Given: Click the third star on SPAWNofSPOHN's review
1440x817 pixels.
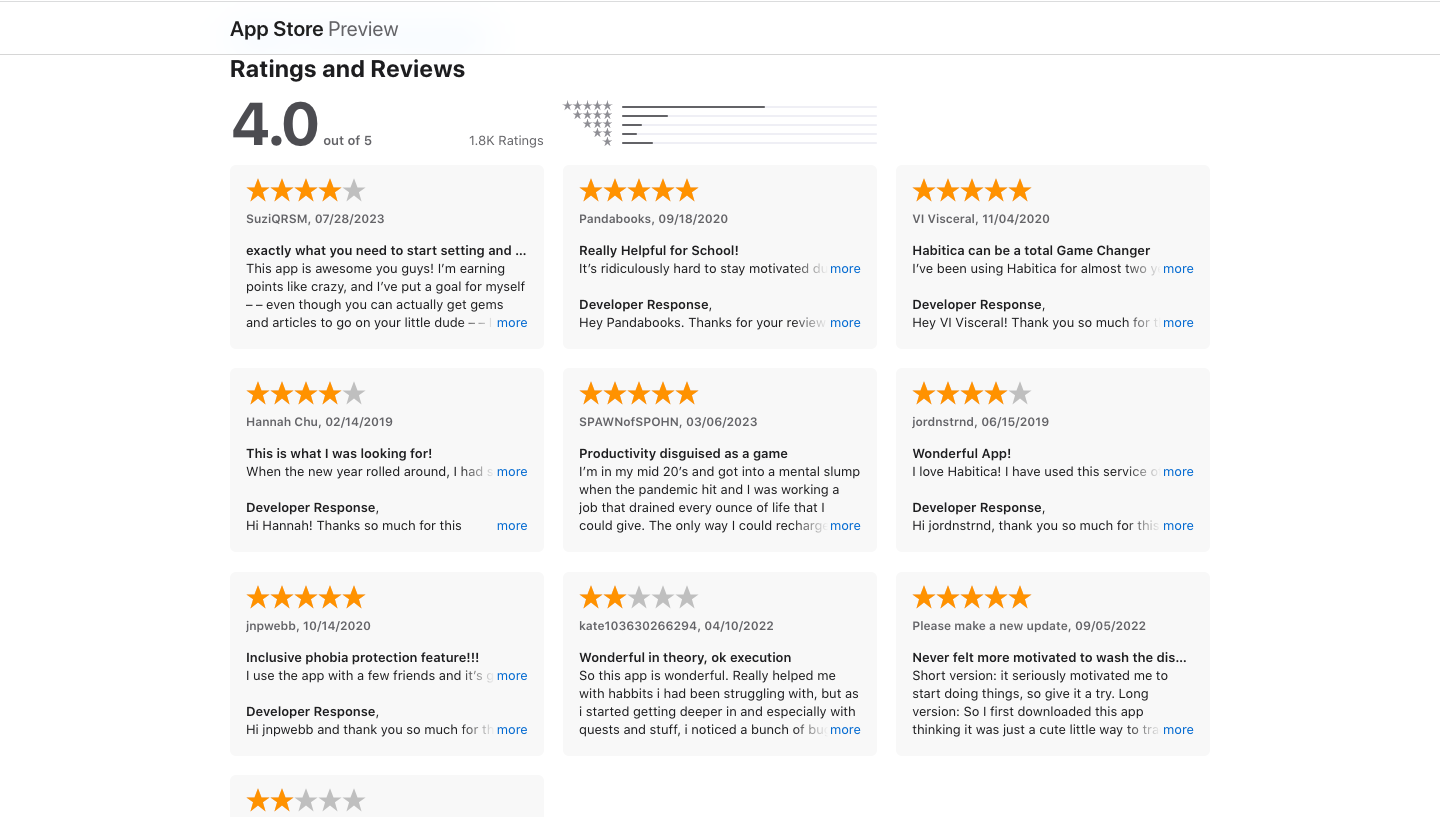Looking at the screenshot, I should [x=638, y=392].
